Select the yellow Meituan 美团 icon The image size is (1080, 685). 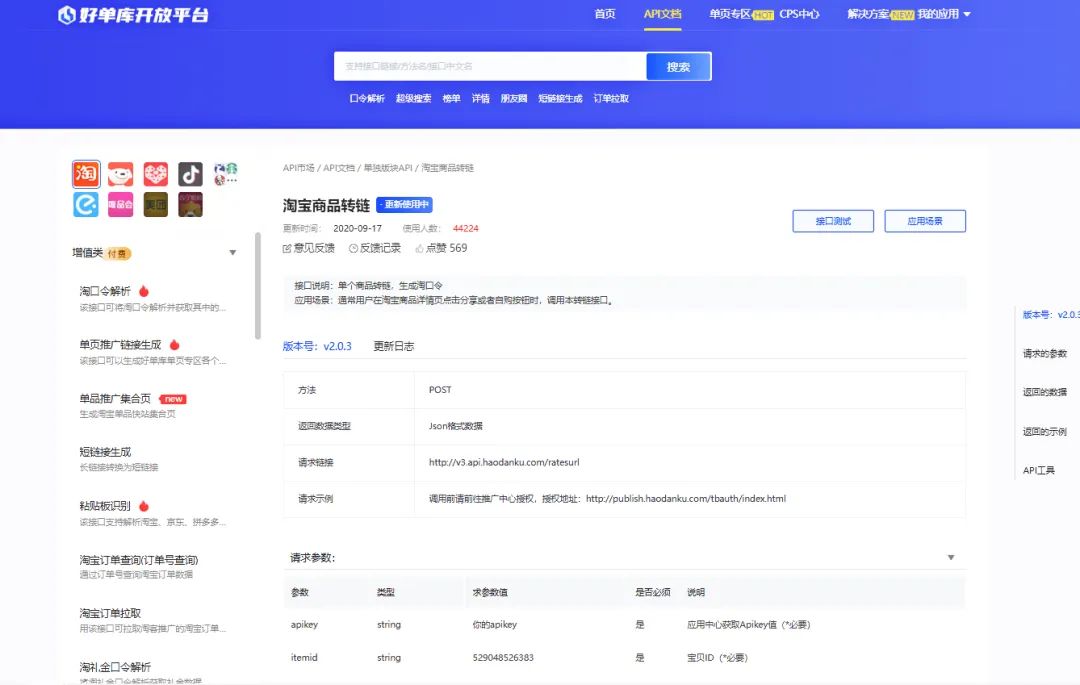point(156,204)
